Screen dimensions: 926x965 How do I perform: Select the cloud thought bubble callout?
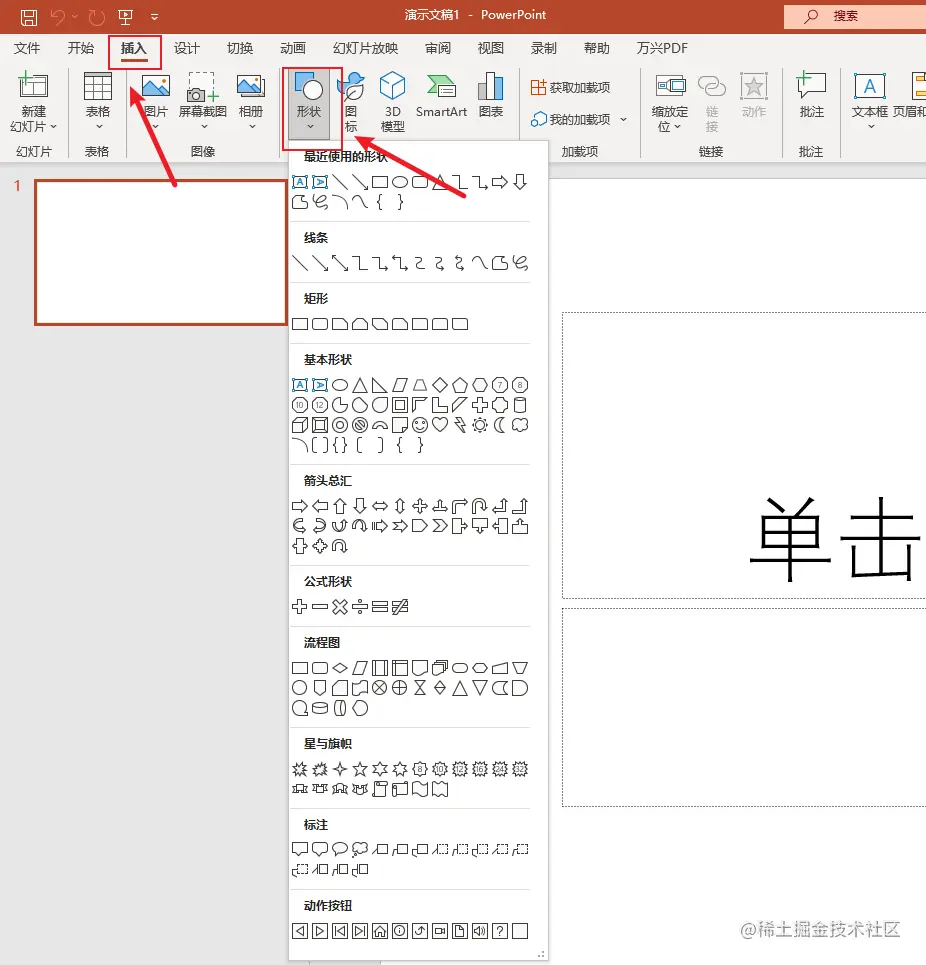pos(360,849)
